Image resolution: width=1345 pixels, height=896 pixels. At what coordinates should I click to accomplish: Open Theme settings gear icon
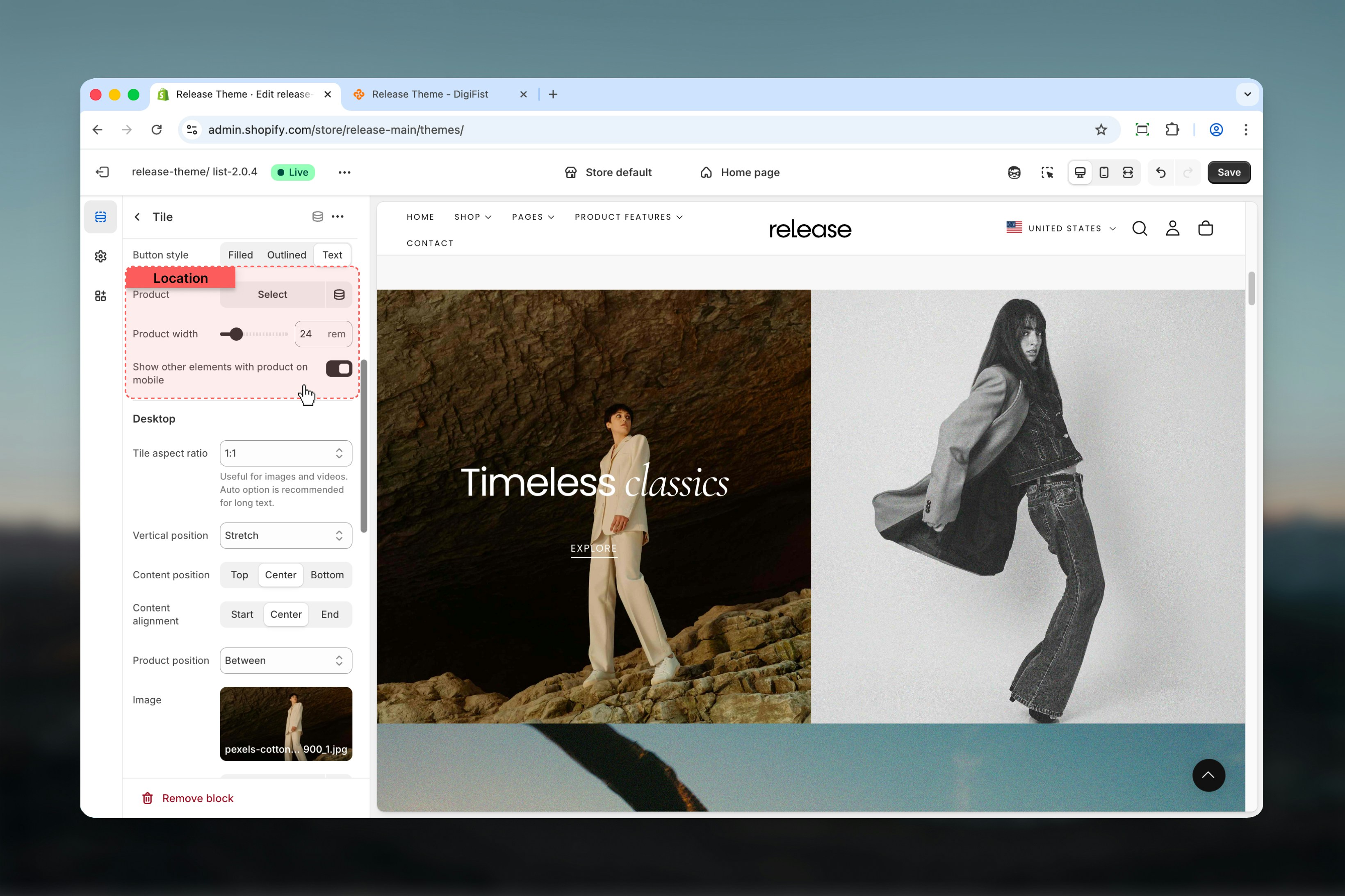coord(100,256)
